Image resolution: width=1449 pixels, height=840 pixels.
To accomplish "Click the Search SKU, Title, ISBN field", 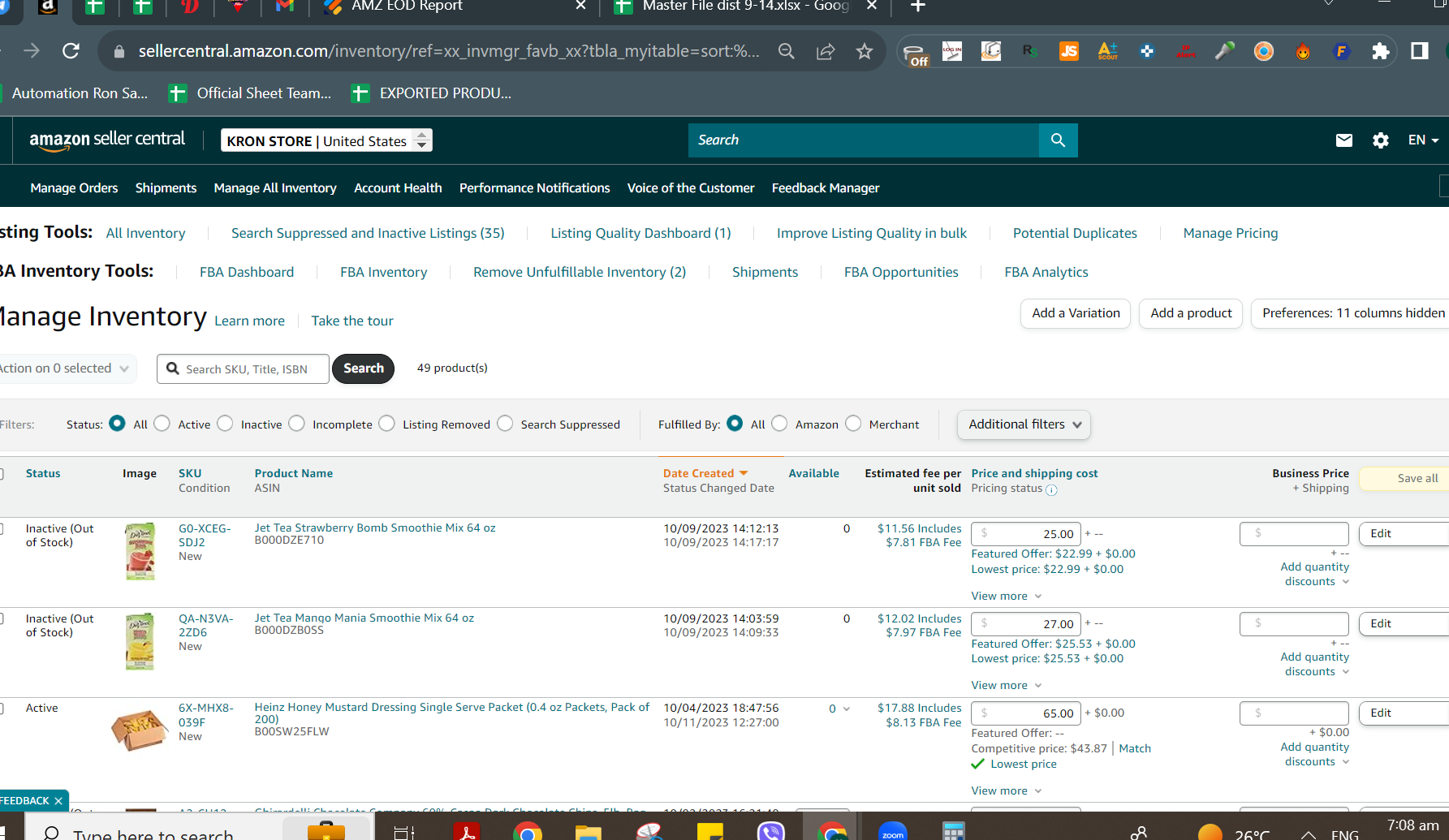I will (244, 368).
